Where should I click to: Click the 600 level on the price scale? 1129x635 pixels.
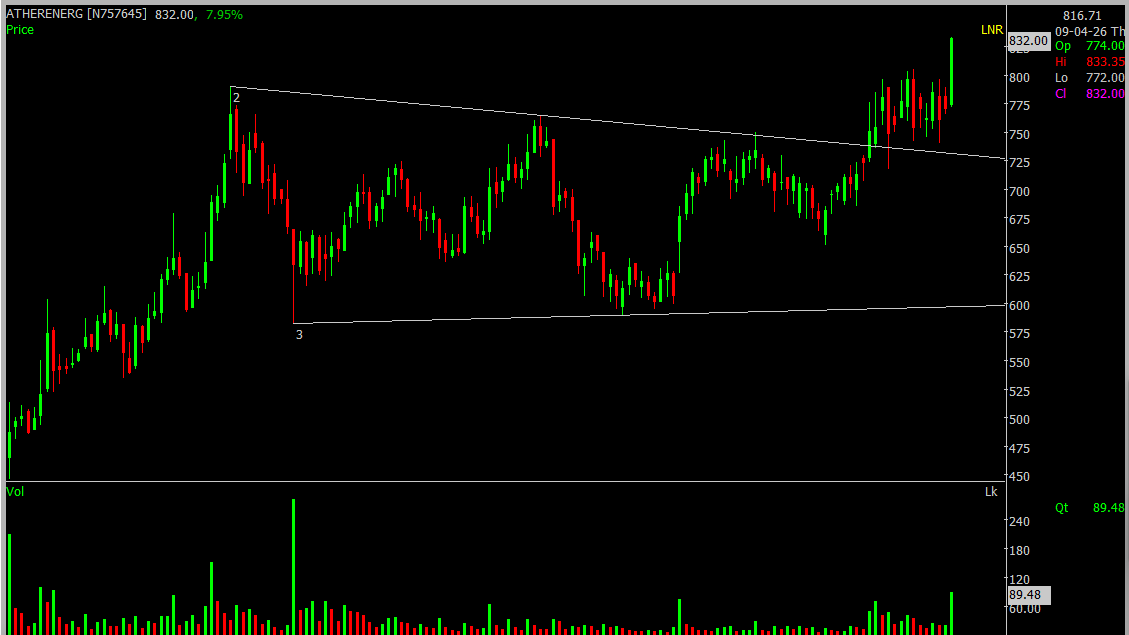pos(1018,306)
